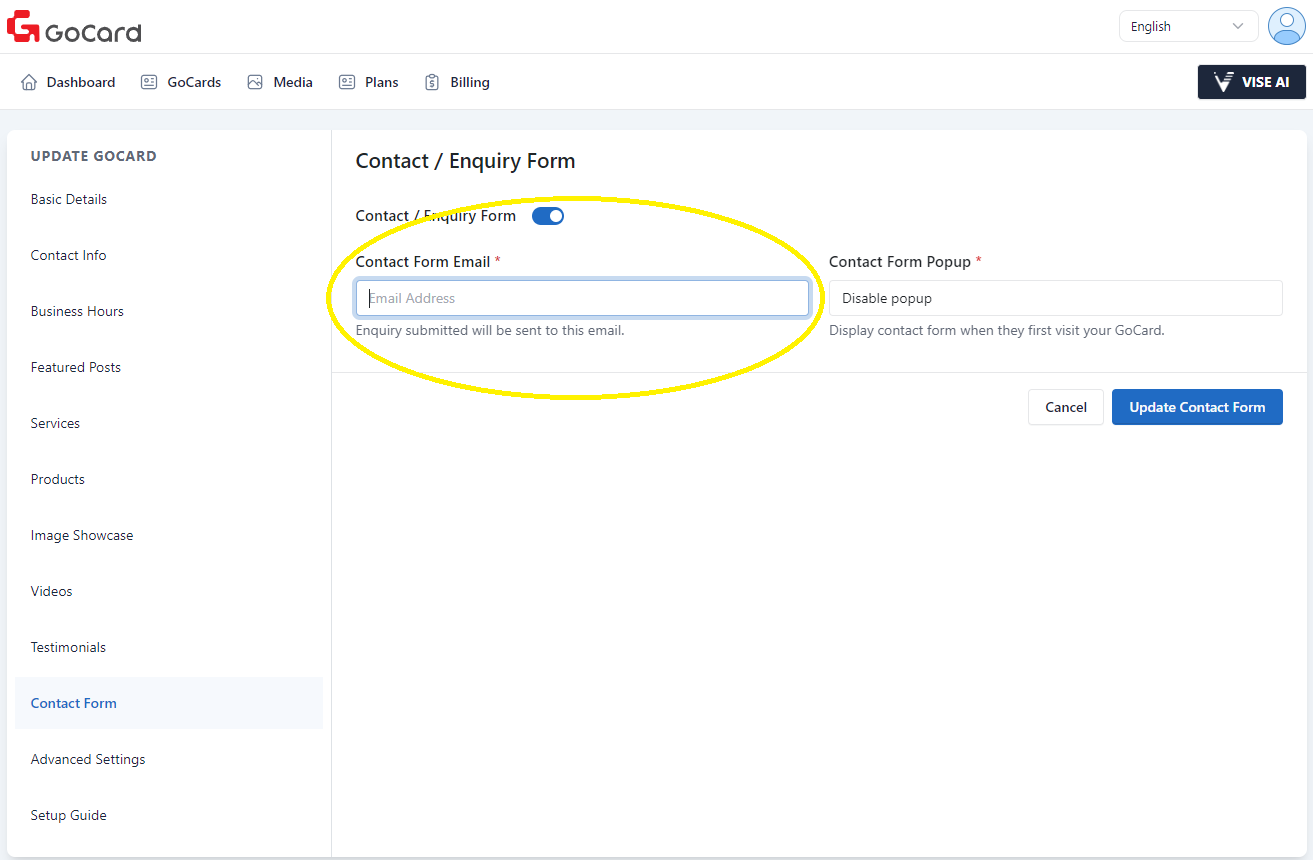The height and width of the screenshot is (860, 1313).
Task: Focus the Contact Form Email field
Action: [x=582, y=298]
